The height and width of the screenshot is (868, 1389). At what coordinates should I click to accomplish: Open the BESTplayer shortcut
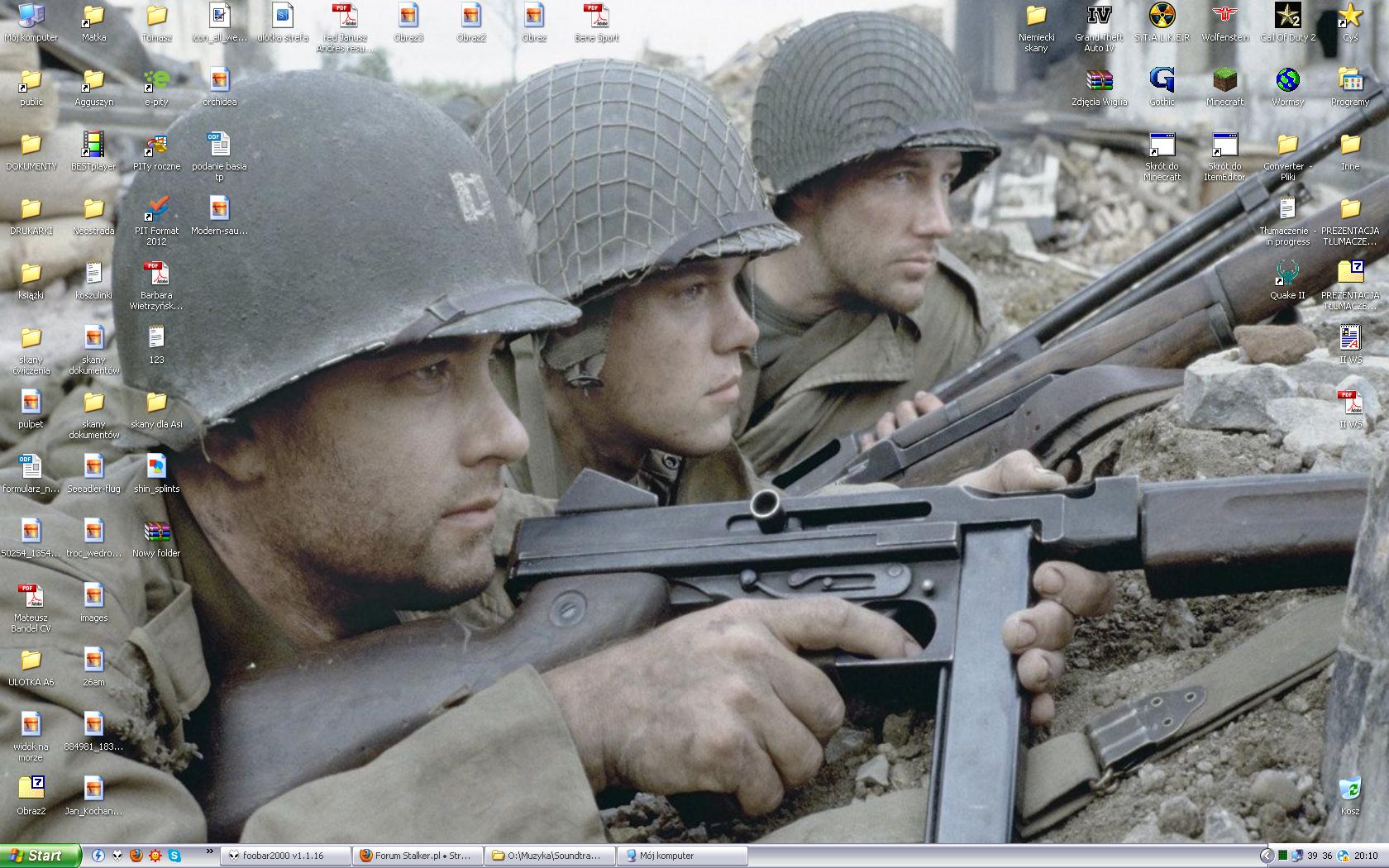pyautogui.click(x=93, y=151)
